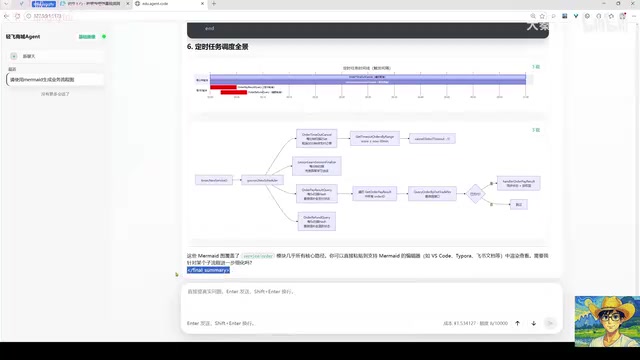Click the green badge beside Agent title
The width and height of the screenshot is (640, 360).
(x=87, y=37)
